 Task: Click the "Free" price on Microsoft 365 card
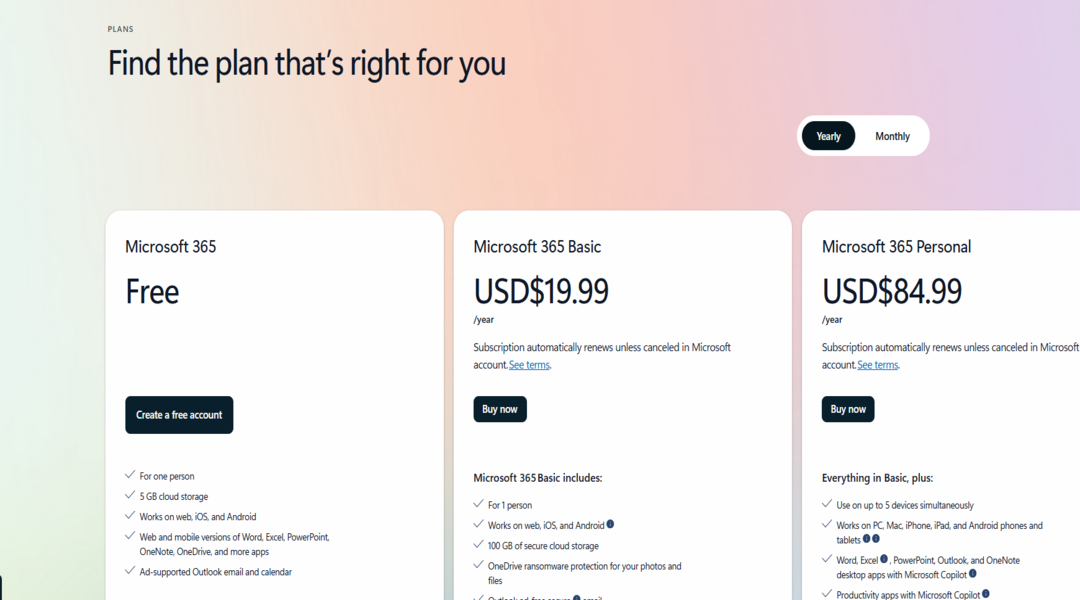[152, 291]
